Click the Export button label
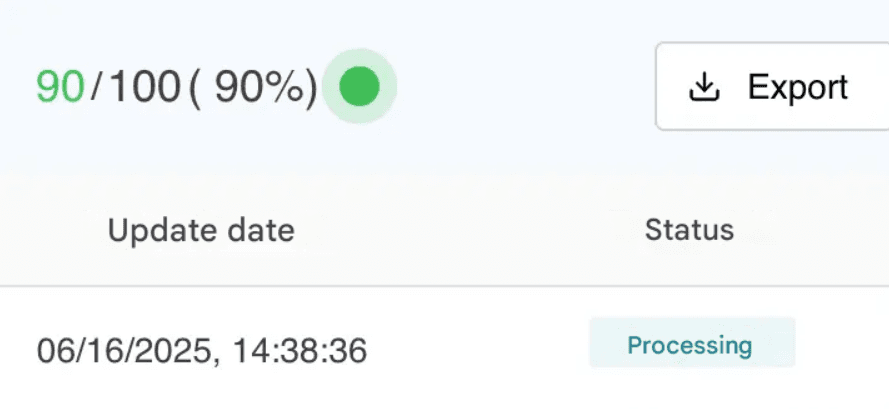The height and width of the screenshot is (409, 889). tap(798, 87)
